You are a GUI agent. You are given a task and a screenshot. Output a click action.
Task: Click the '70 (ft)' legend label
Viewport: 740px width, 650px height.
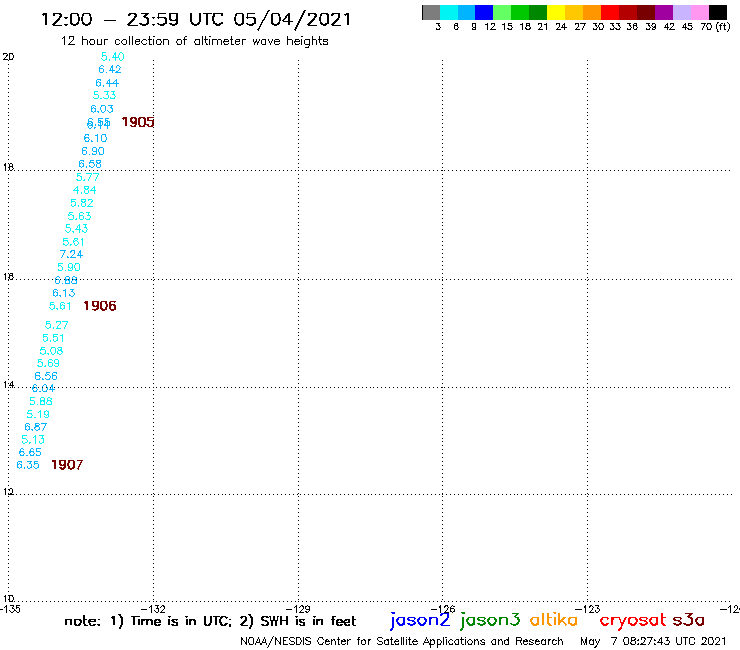pos(715,26)
